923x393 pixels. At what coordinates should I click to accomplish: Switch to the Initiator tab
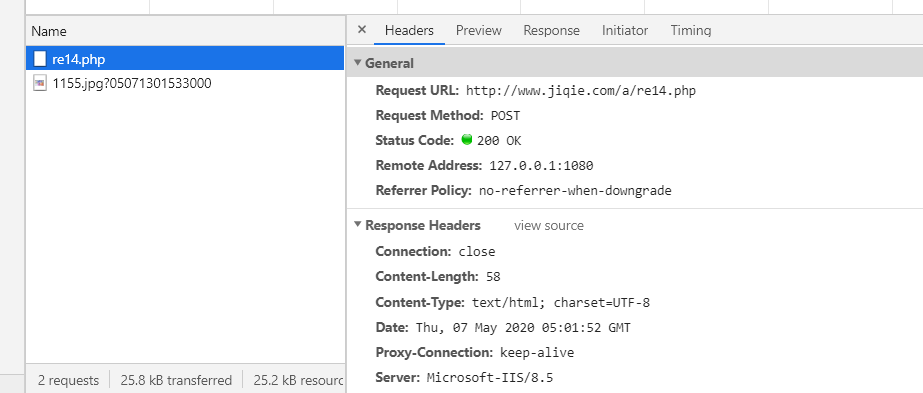(625, 30)
